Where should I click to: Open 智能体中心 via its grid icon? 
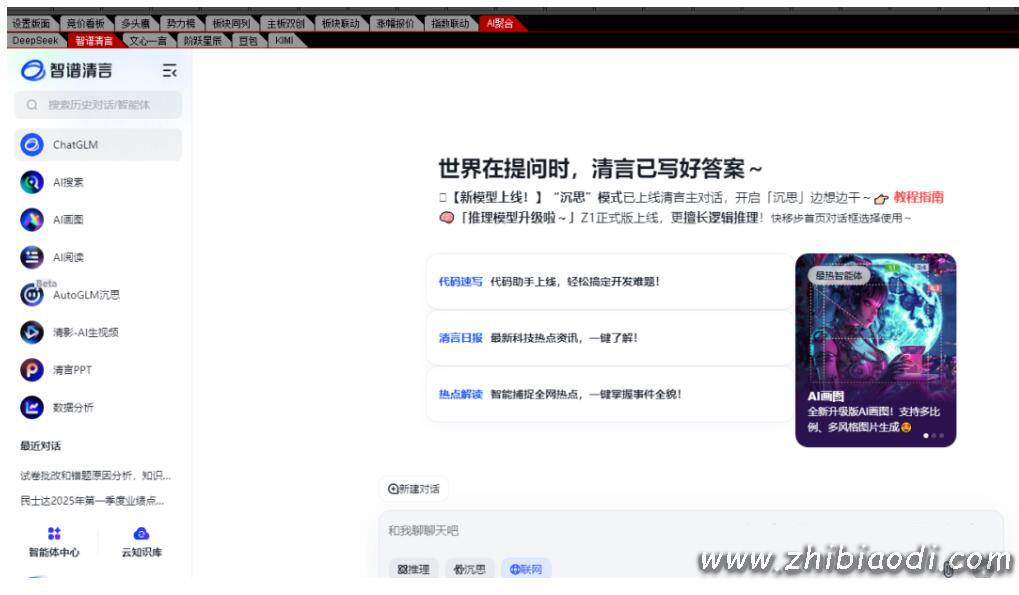pyautogui.click(x=54, y=533)
